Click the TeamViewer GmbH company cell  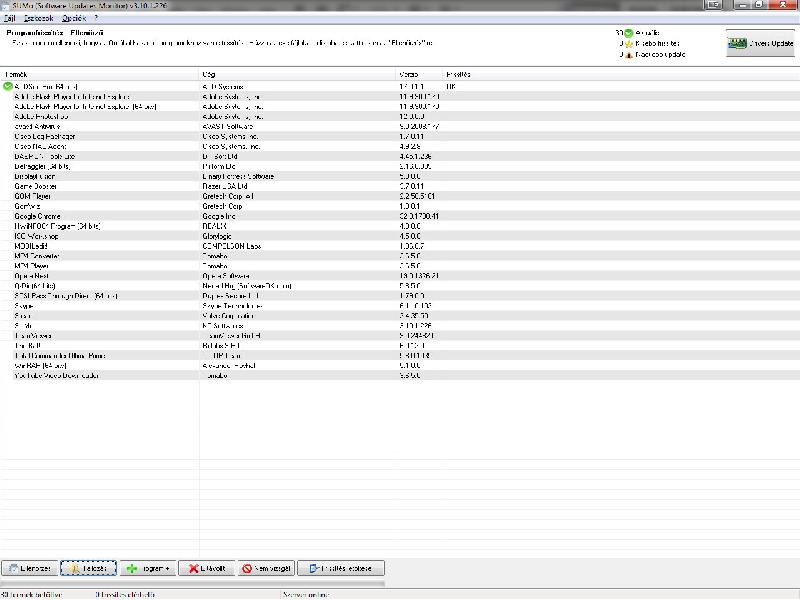232,336
